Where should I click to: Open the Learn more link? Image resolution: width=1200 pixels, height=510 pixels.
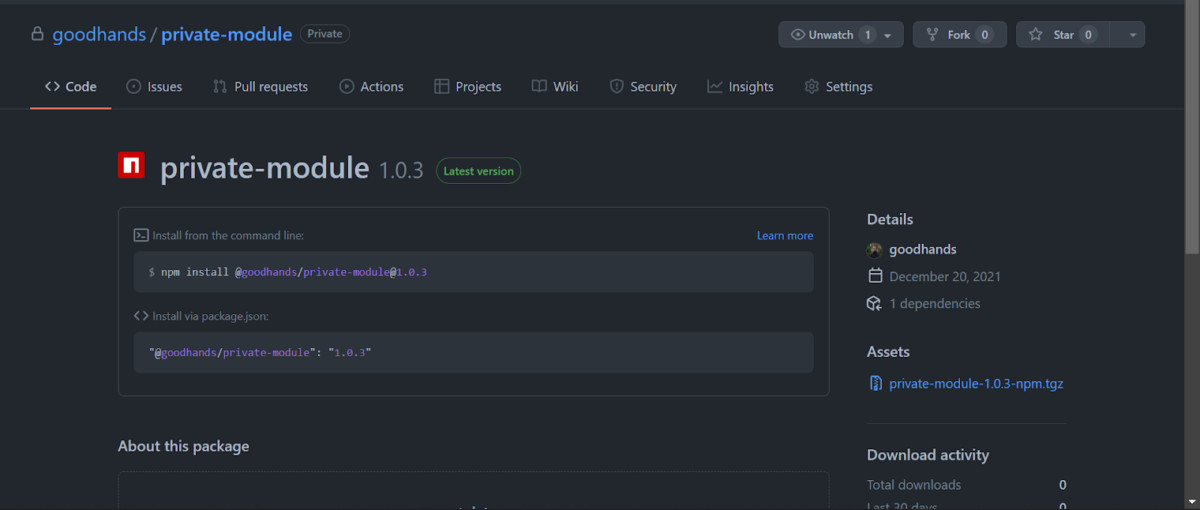[x=785, y=236]
